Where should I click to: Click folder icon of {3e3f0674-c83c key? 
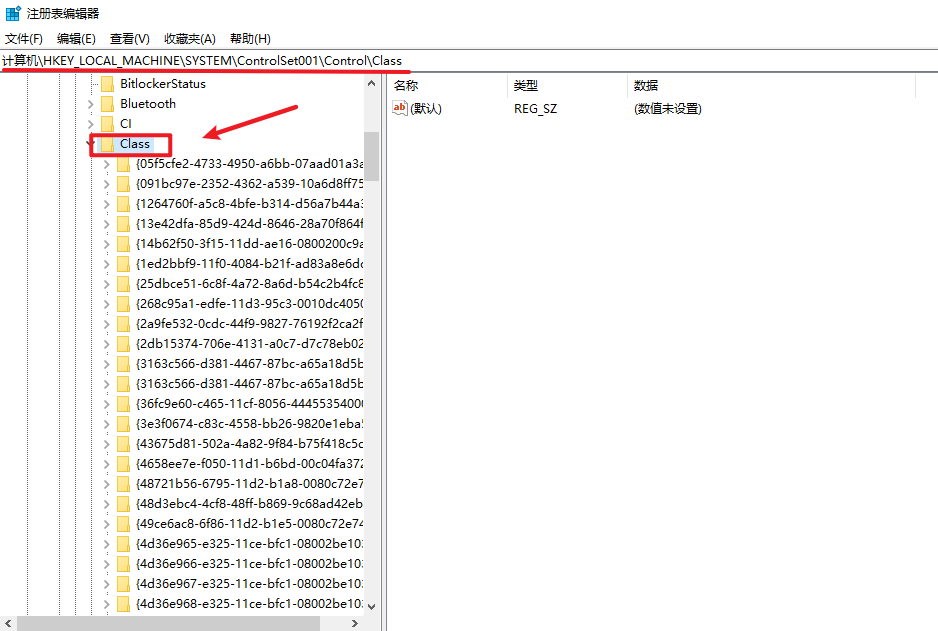tap(123, 423)
